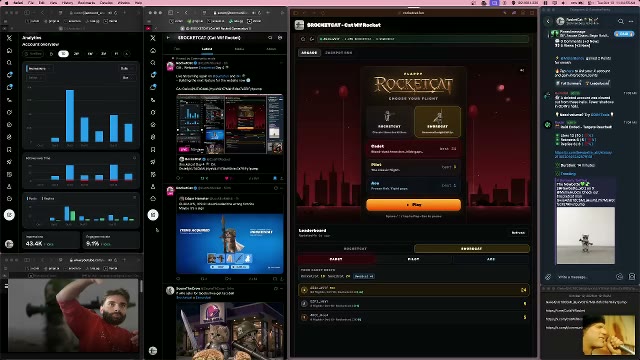This screenshot has width=640, height=360.
Task: Open Bar chart type dropdown in Analytics
Action: pos(127,78)
